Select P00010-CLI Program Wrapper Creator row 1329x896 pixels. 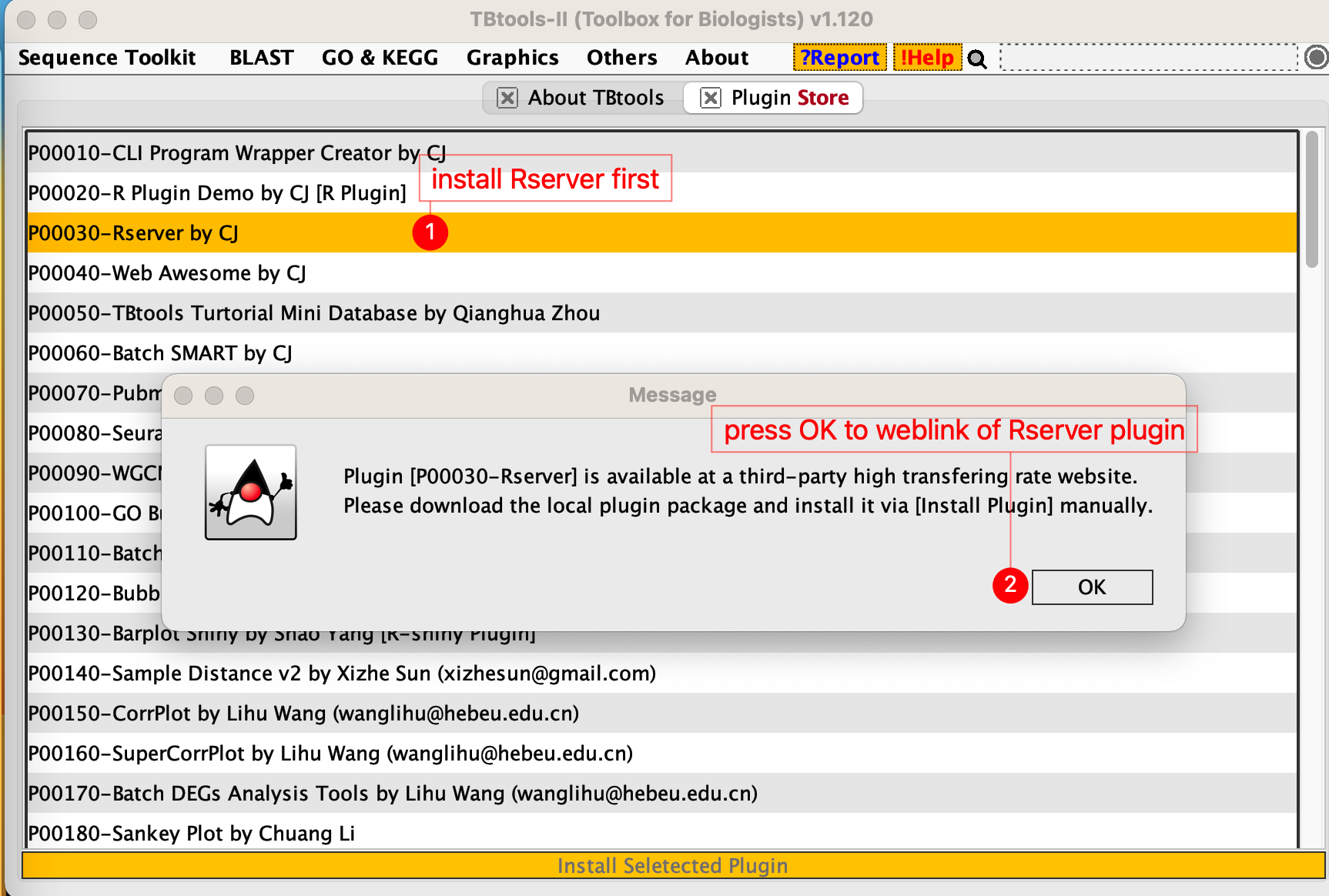[662, 152]
